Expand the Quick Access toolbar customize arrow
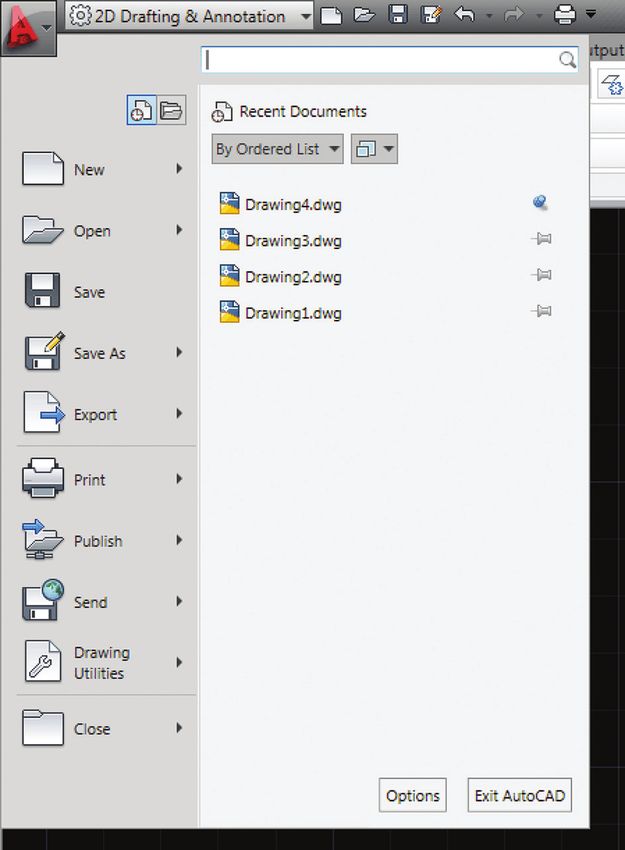Screen dimensions: 625x850 591,14
